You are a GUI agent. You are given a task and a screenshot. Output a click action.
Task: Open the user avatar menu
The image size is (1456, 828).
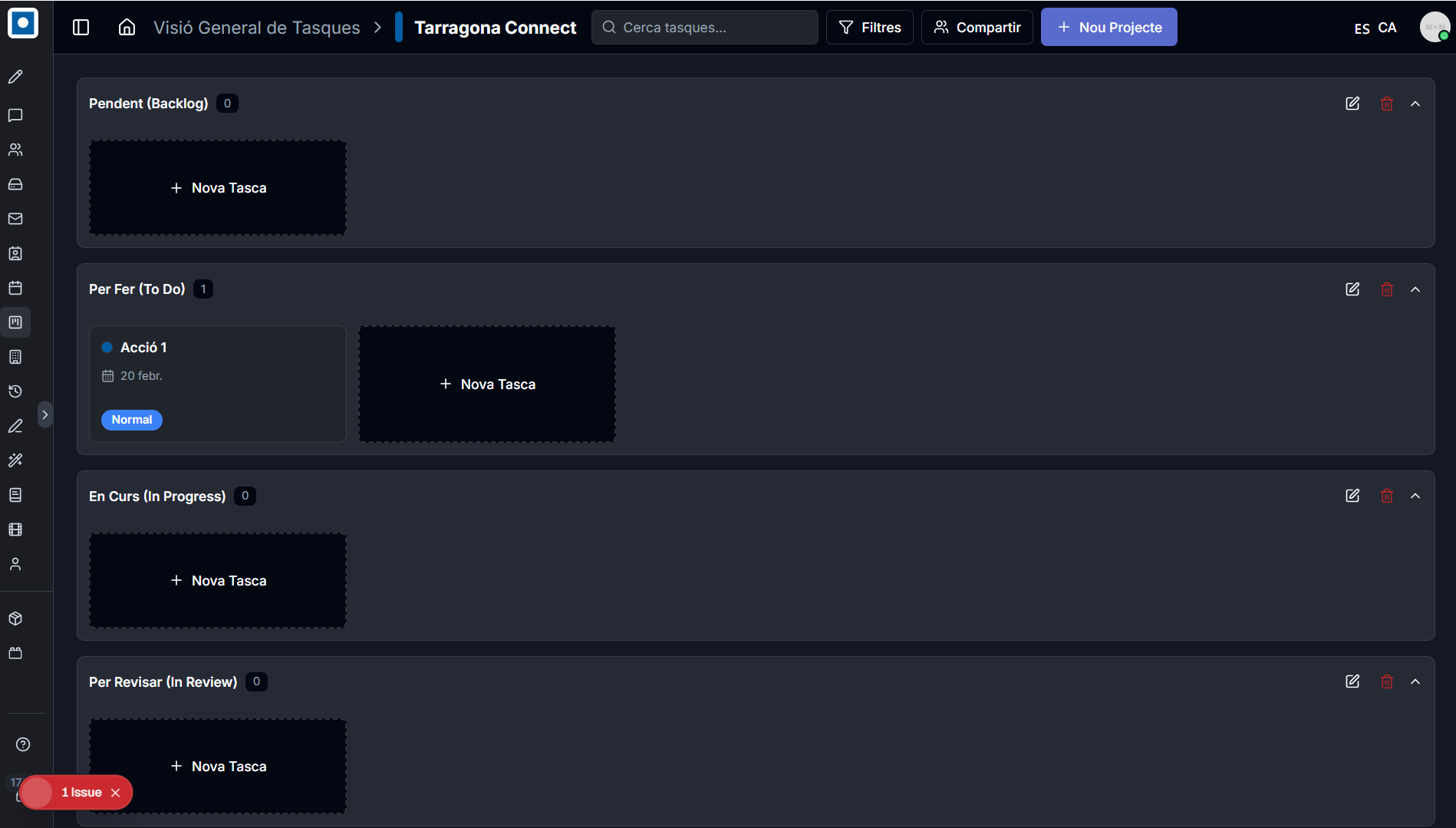point(1435,27)
